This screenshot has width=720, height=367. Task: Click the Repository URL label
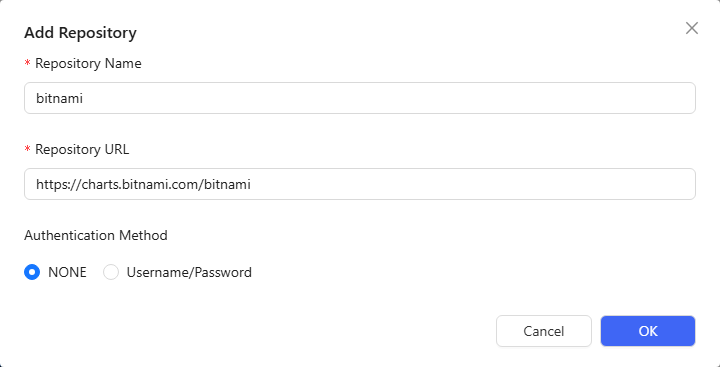coord(82,149)
